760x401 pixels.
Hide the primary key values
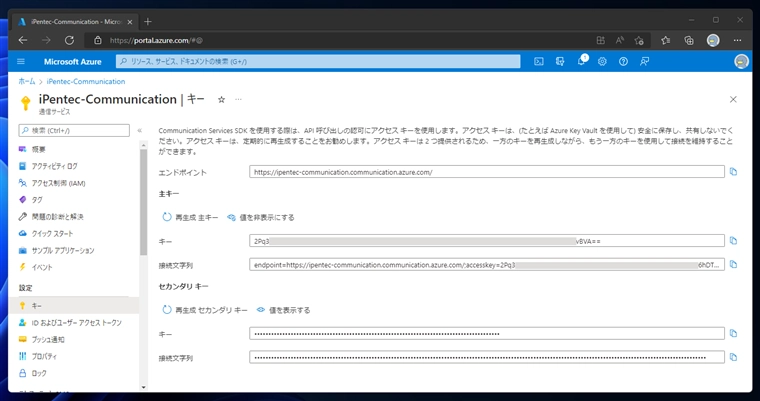pyautogui.click(x=261, y=217)
